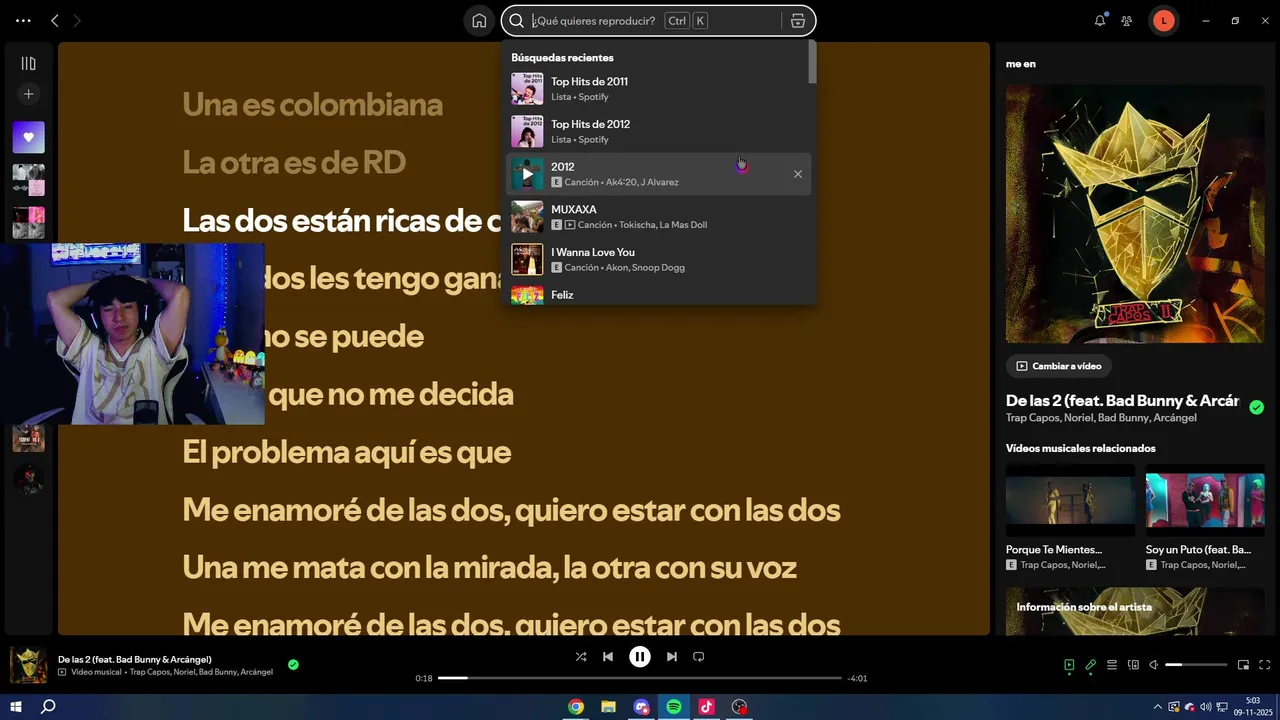Adjust Spotify volume slider
Image resolution: width=1280 pixels, height=720 pixels.
coord(1196,665)
